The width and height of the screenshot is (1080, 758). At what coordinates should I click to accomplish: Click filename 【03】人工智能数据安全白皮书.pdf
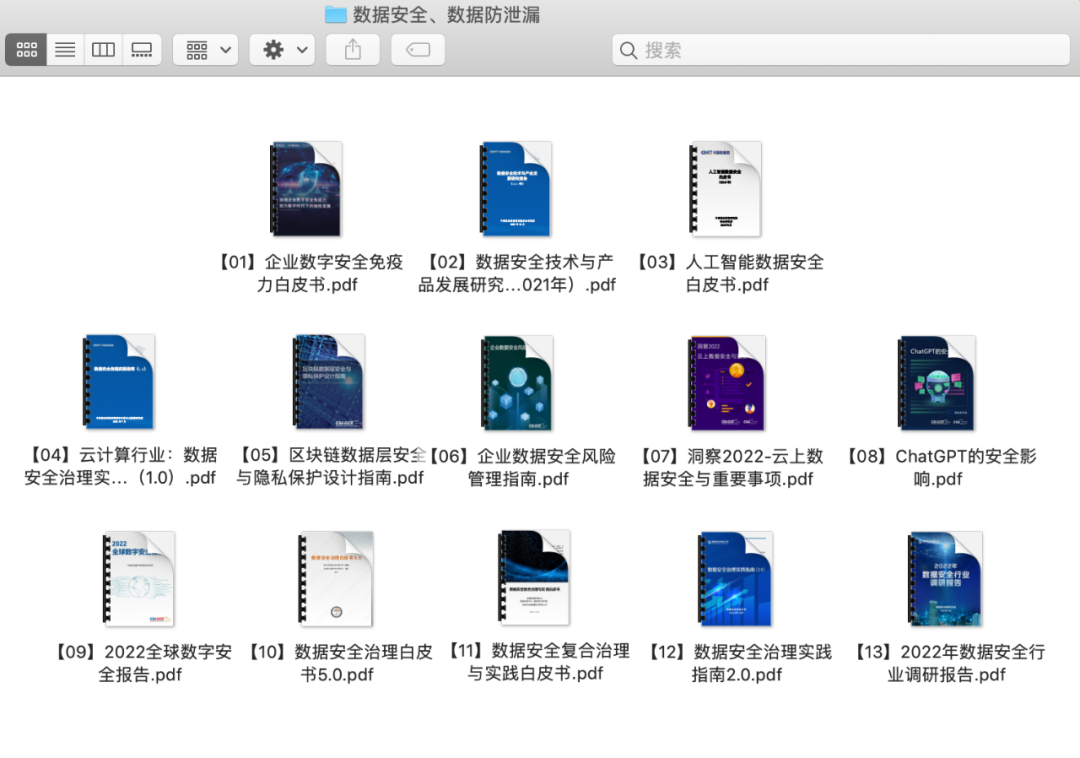pos(727,273)
